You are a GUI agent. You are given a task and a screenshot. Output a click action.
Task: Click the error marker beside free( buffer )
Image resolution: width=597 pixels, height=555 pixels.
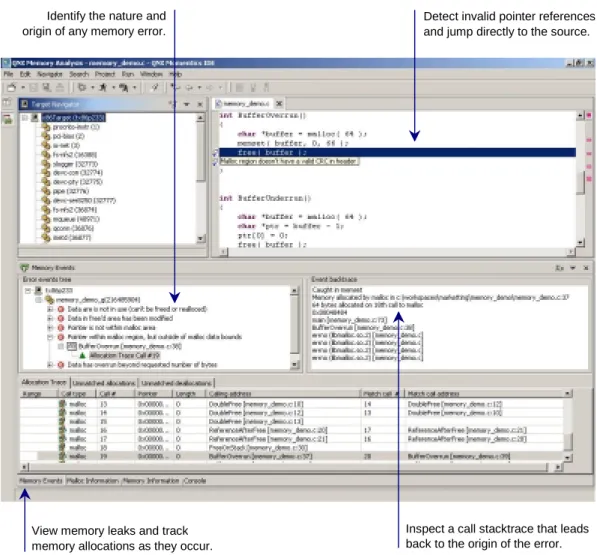(215, 153)
